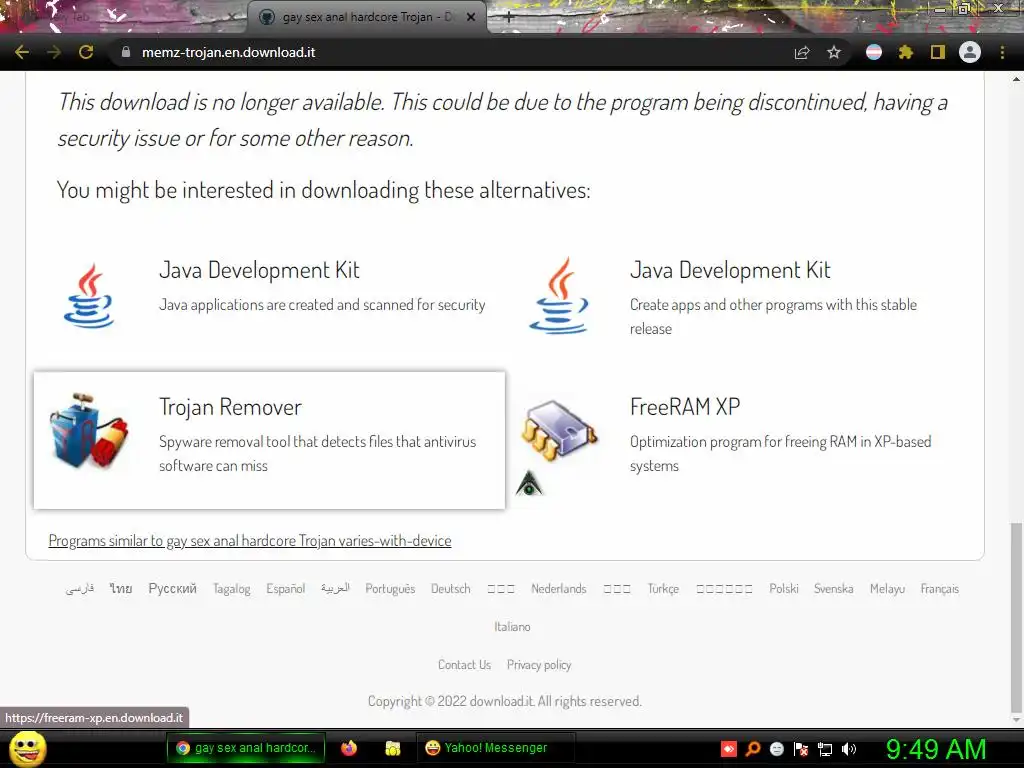Reload the current page
Viewport: 1024px width, 768px height.
click(86, 52)
